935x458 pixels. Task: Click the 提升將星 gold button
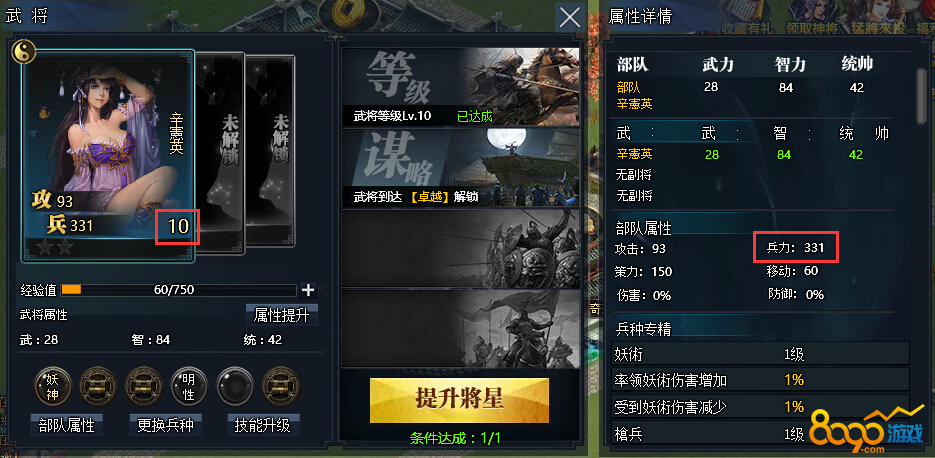pos(459,400)
